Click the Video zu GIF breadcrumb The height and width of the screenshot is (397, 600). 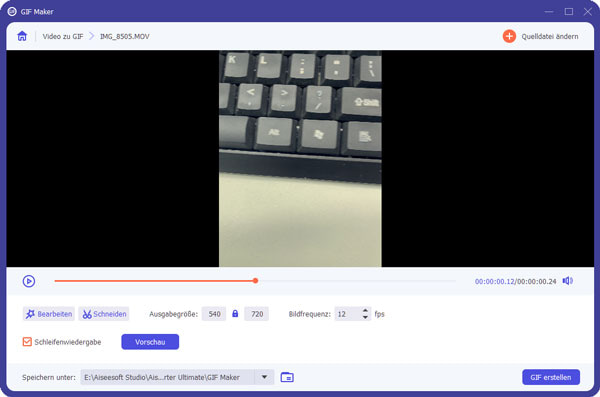click(x=63, y=36)
